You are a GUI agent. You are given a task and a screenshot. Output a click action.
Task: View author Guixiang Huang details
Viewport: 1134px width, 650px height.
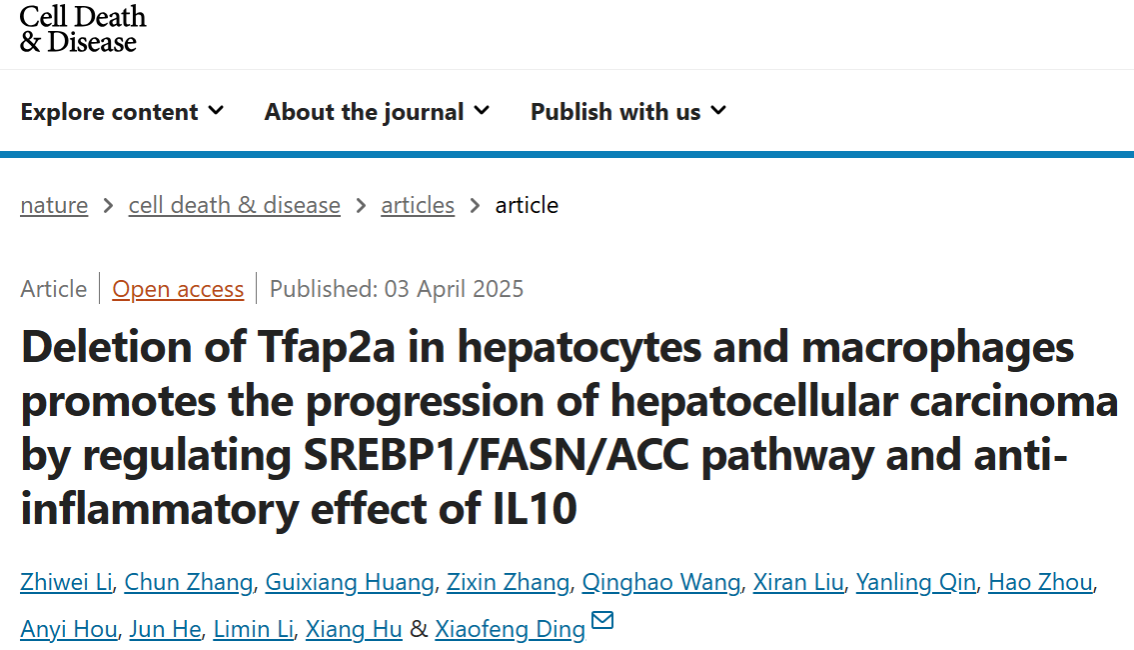(x=350, y=582)
